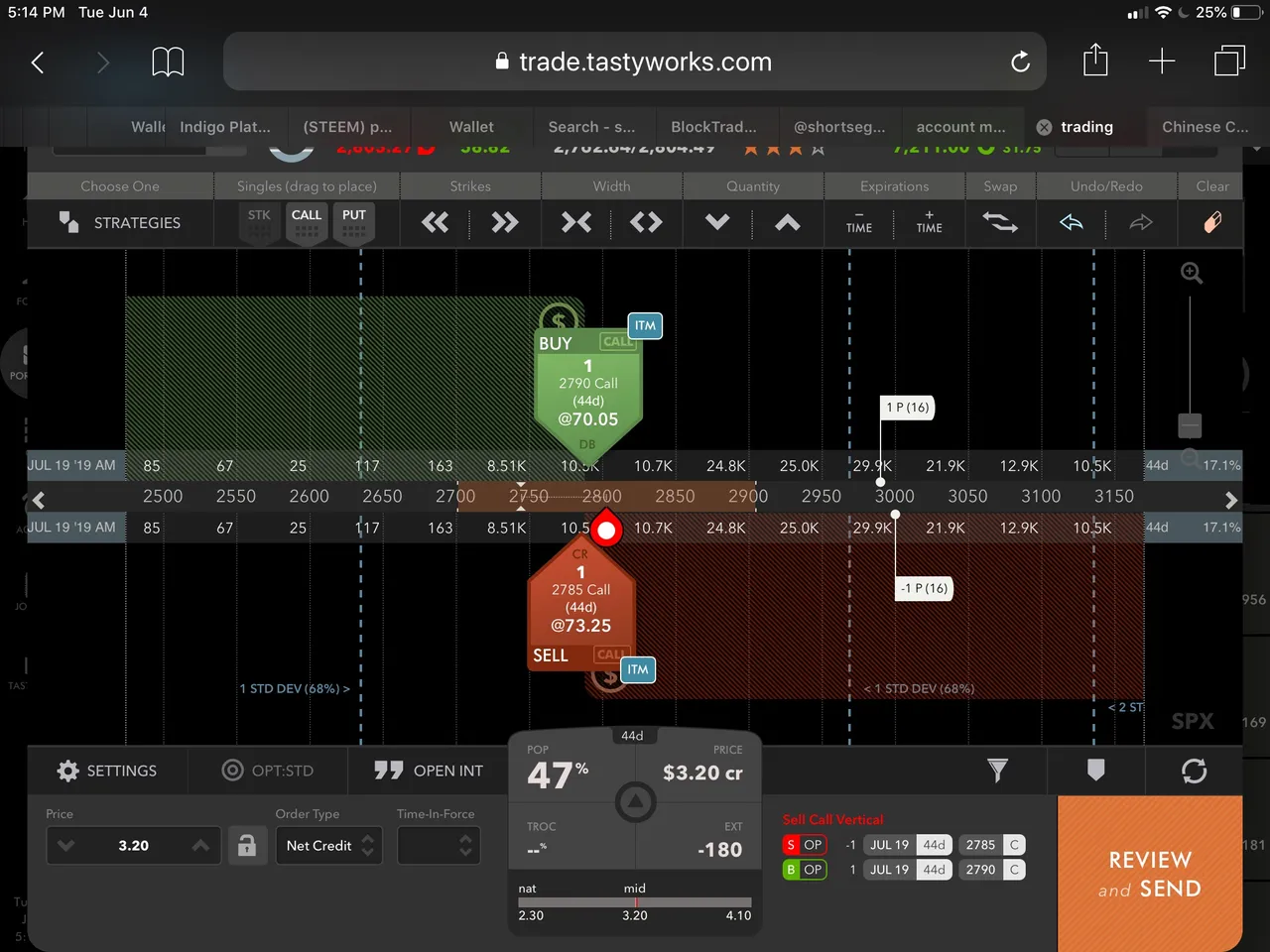
Task: Change JUL 19 expiration on buy leg
Action: pyautogui.click(x=889, y=870)
